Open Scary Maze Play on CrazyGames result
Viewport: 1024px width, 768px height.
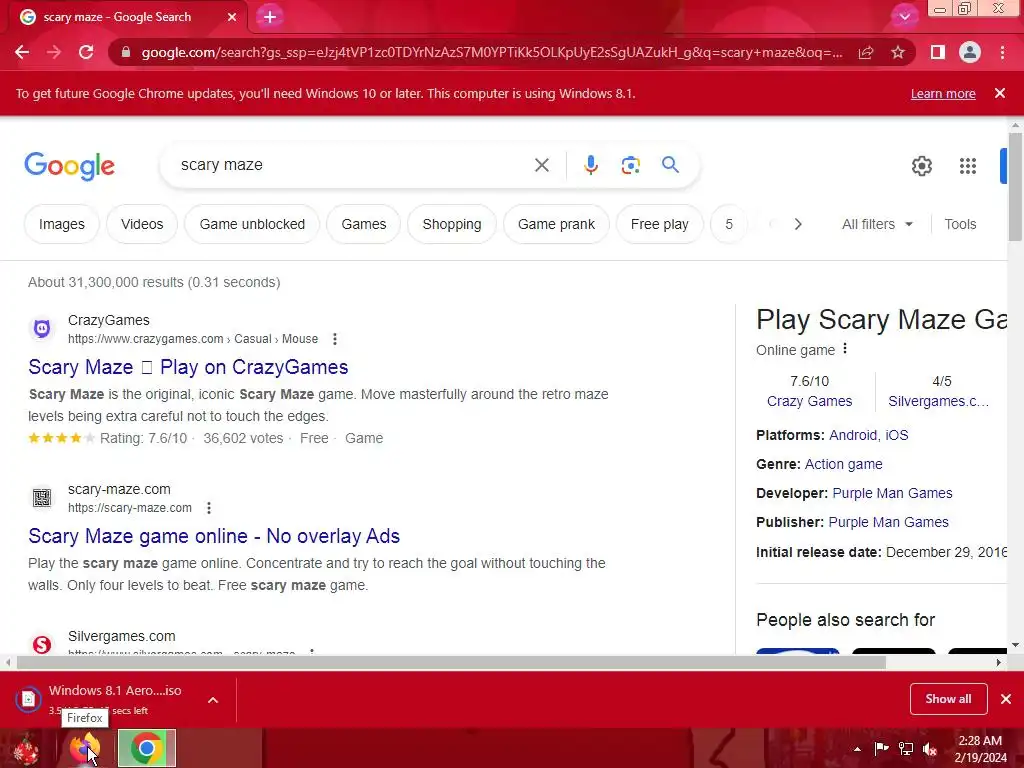[188, 367]
